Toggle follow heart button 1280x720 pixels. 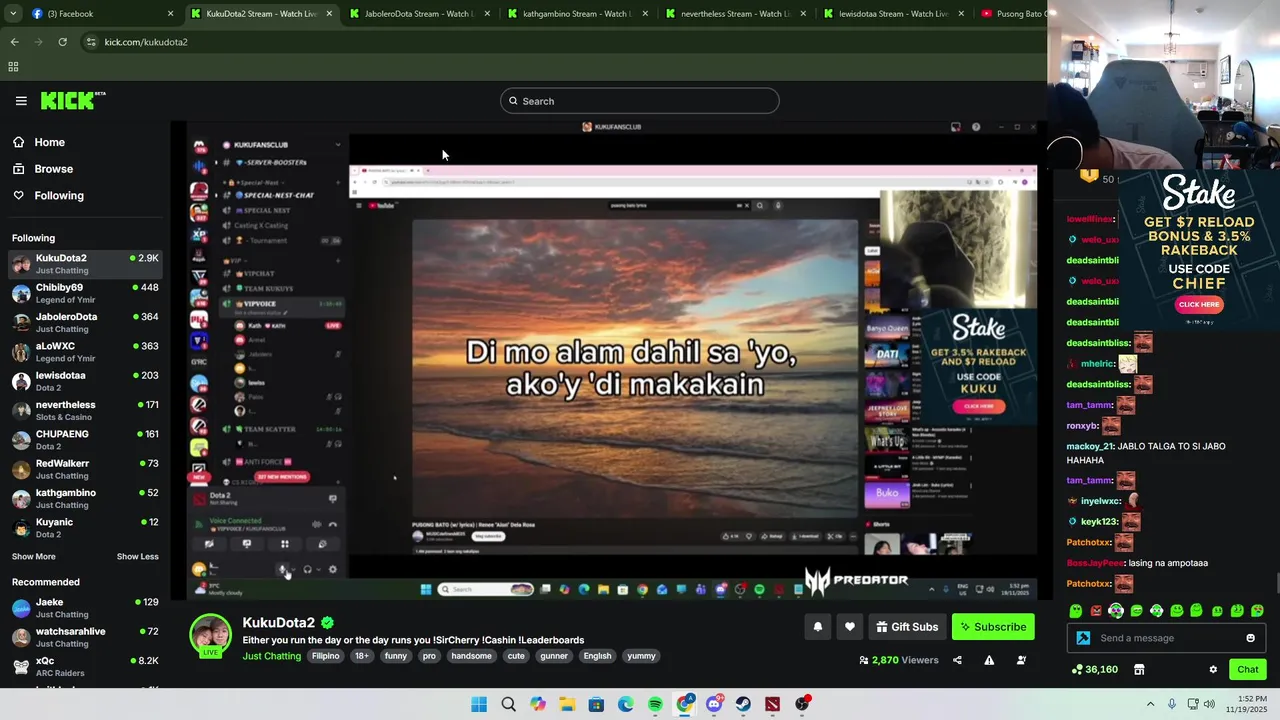point(849,627)
